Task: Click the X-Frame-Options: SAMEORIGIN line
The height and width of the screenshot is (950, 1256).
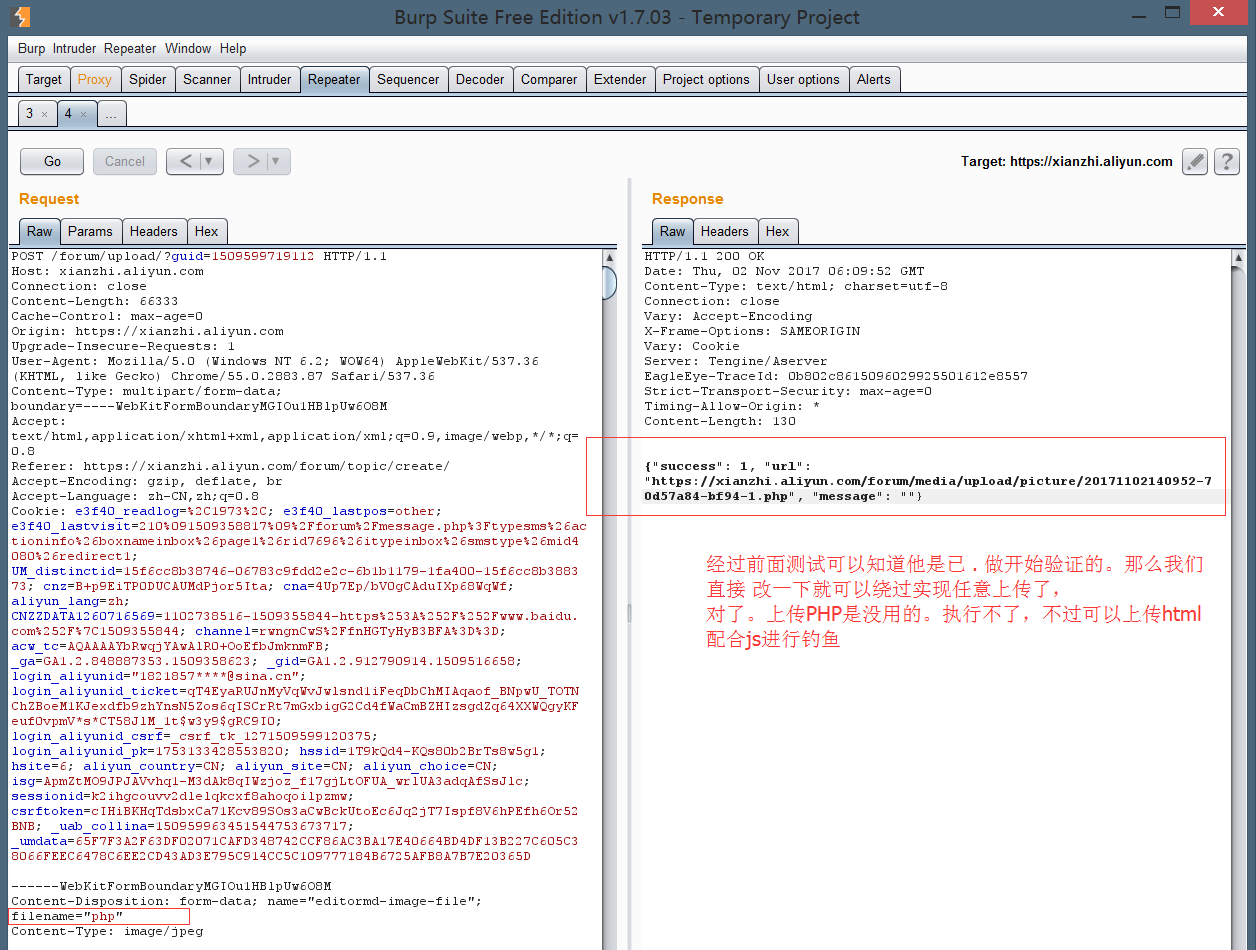Action: pos(752,331)
